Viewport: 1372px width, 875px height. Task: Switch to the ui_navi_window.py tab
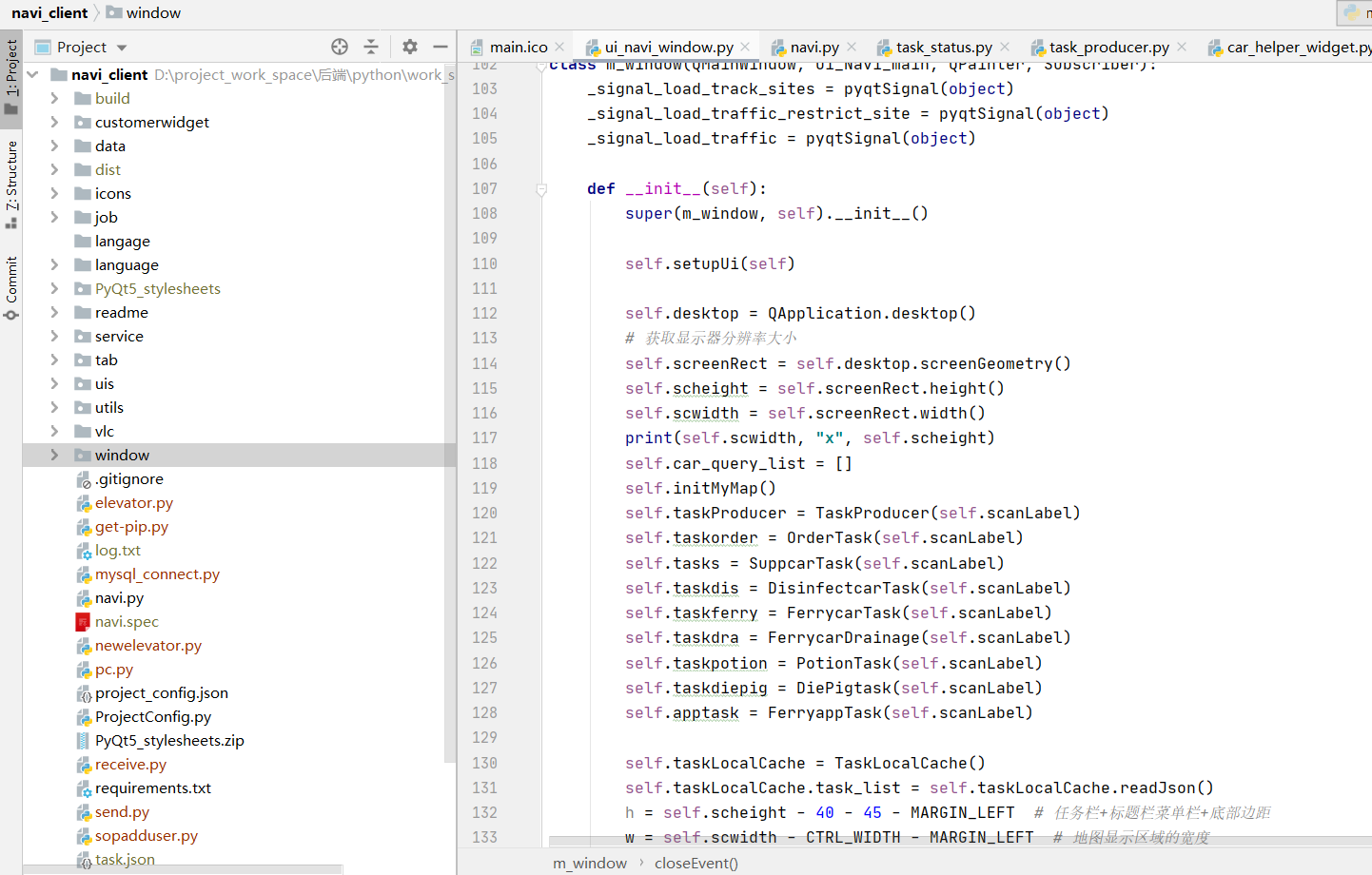coord(669,47)
